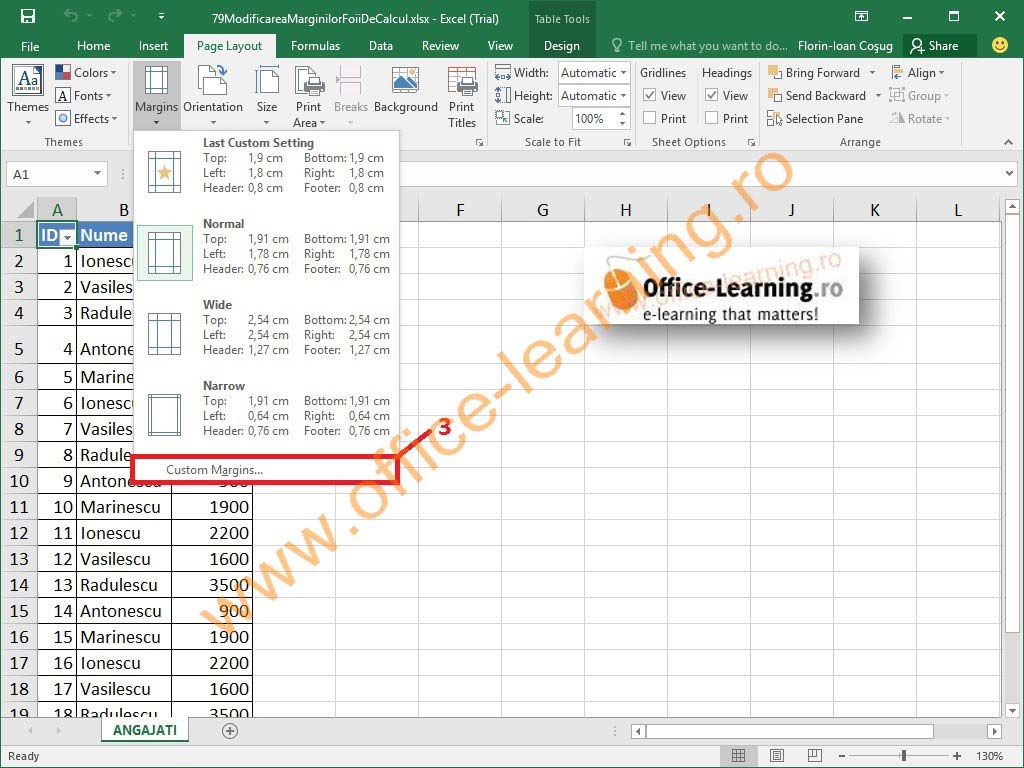Select the Last Custom Setting margins
Screen dimensions: 1024x768
[266, 171]
